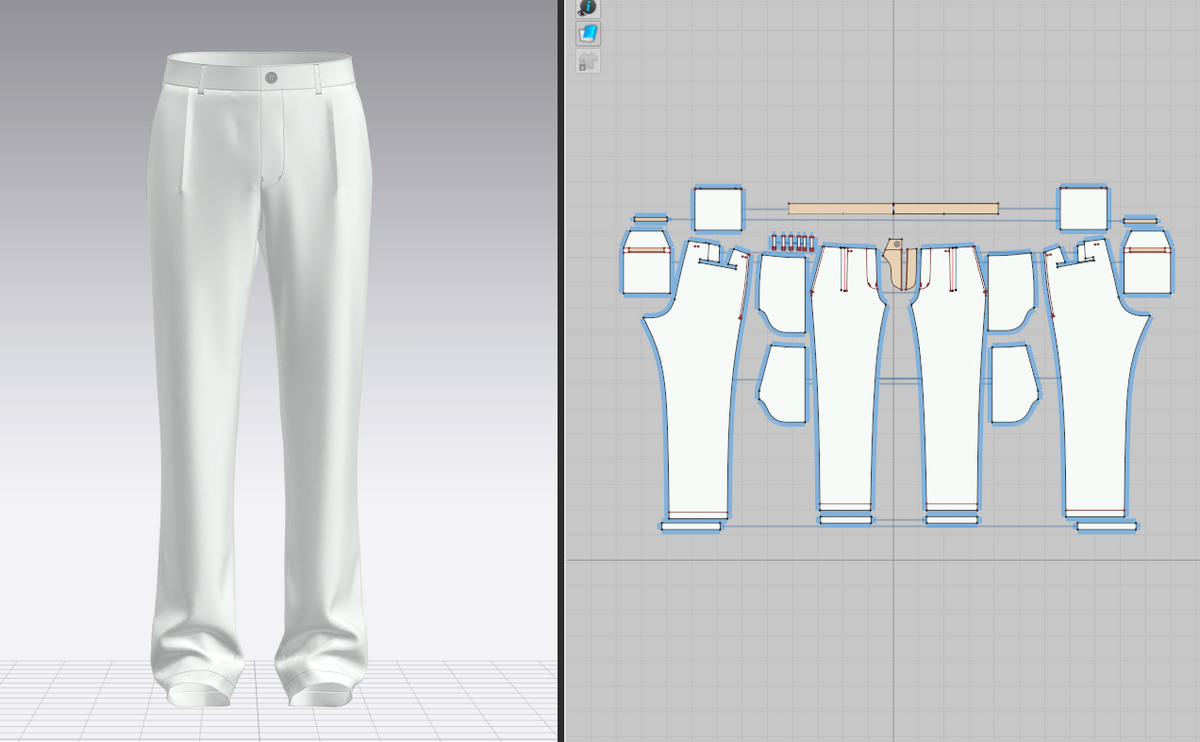The width and height of the screenshot is (1200, 742).
Task: Click the locked garment shirt icon
Action: [587, 61]
